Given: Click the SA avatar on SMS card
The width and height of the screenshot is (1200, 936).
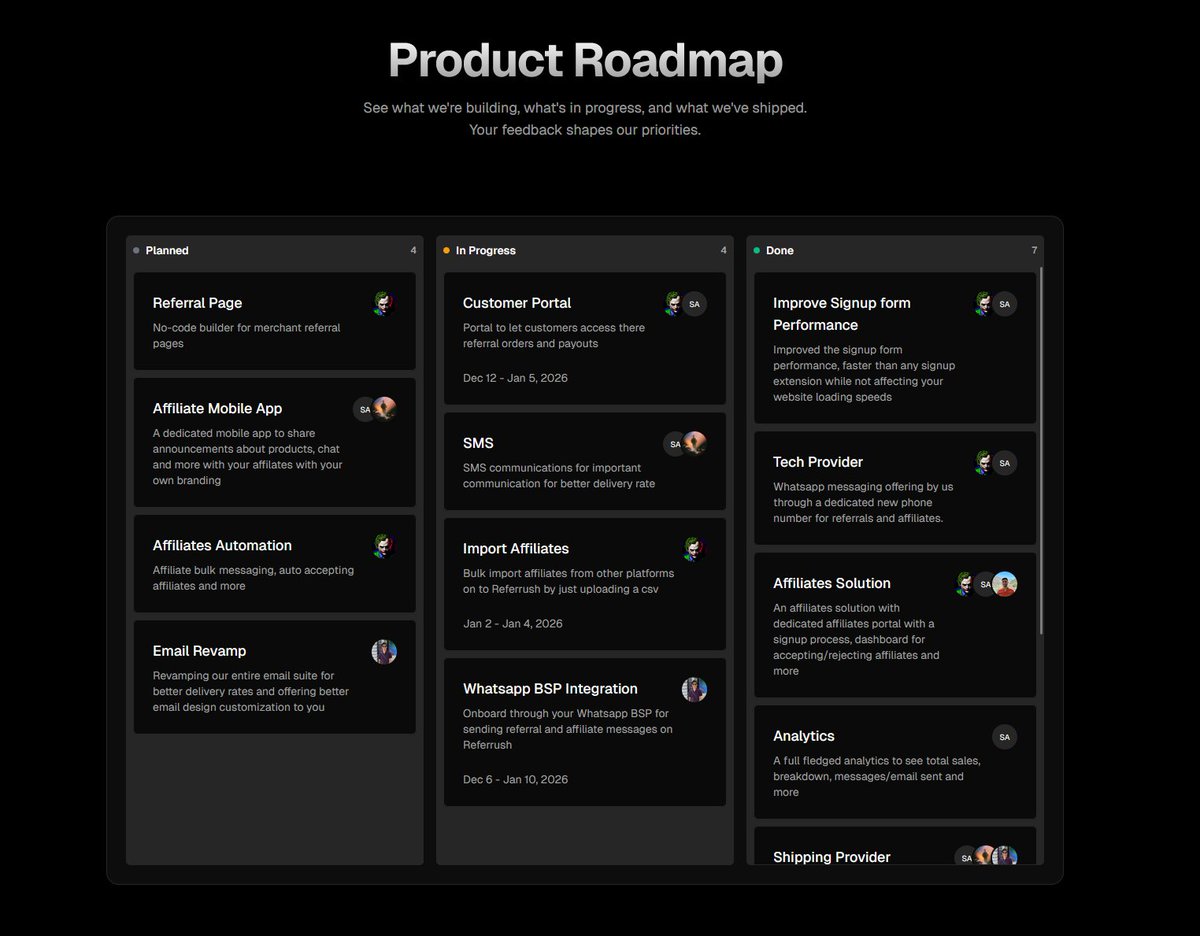Looking at the screenshot, I should [675, 444].
